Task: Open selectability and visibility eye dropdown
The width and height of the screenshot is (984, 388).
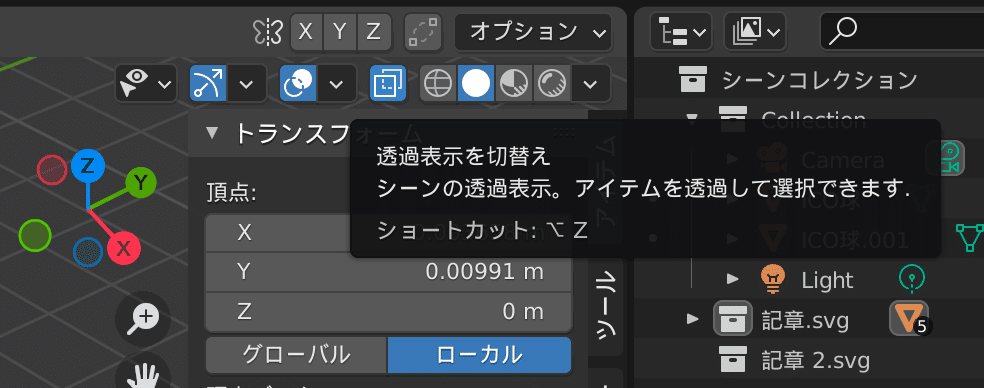Action: 146,84
